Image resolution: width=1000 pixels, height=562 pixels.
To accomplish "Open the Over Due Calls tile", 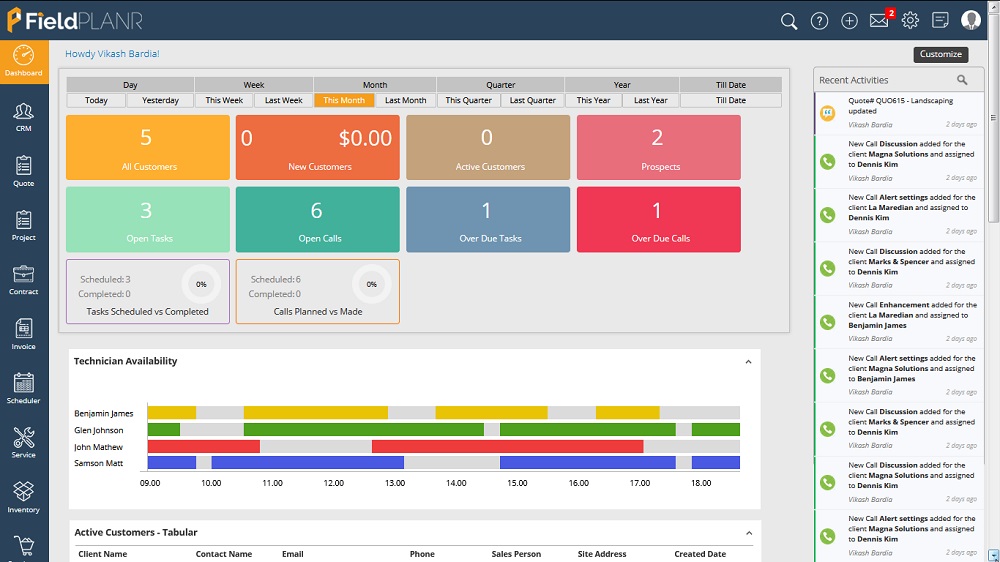I will coord(658,219).
